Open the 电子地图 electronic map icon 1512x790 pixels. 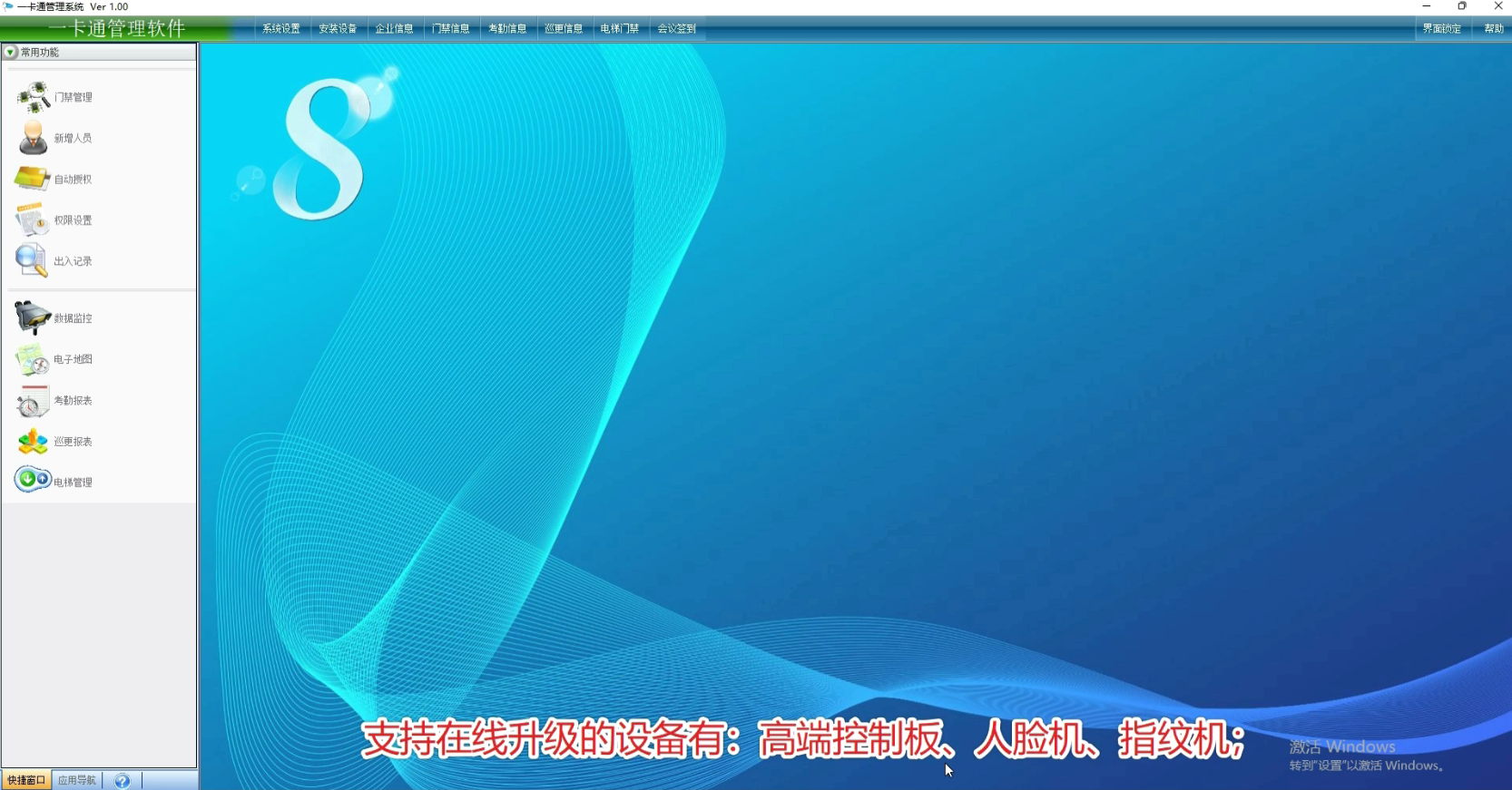point(33,359)
